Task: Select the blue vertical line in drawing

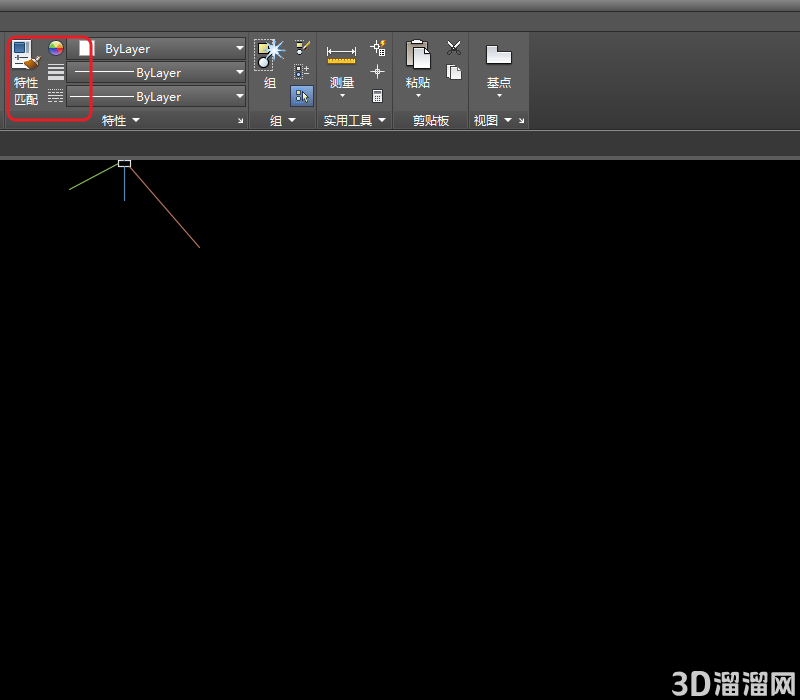Action: 124,184
